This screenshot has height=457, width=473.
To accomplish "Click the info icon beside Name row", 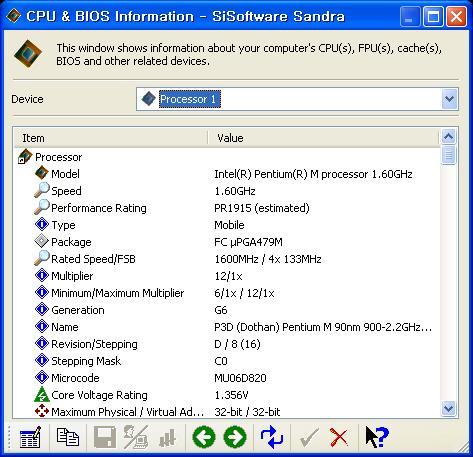I will point(42,326).
